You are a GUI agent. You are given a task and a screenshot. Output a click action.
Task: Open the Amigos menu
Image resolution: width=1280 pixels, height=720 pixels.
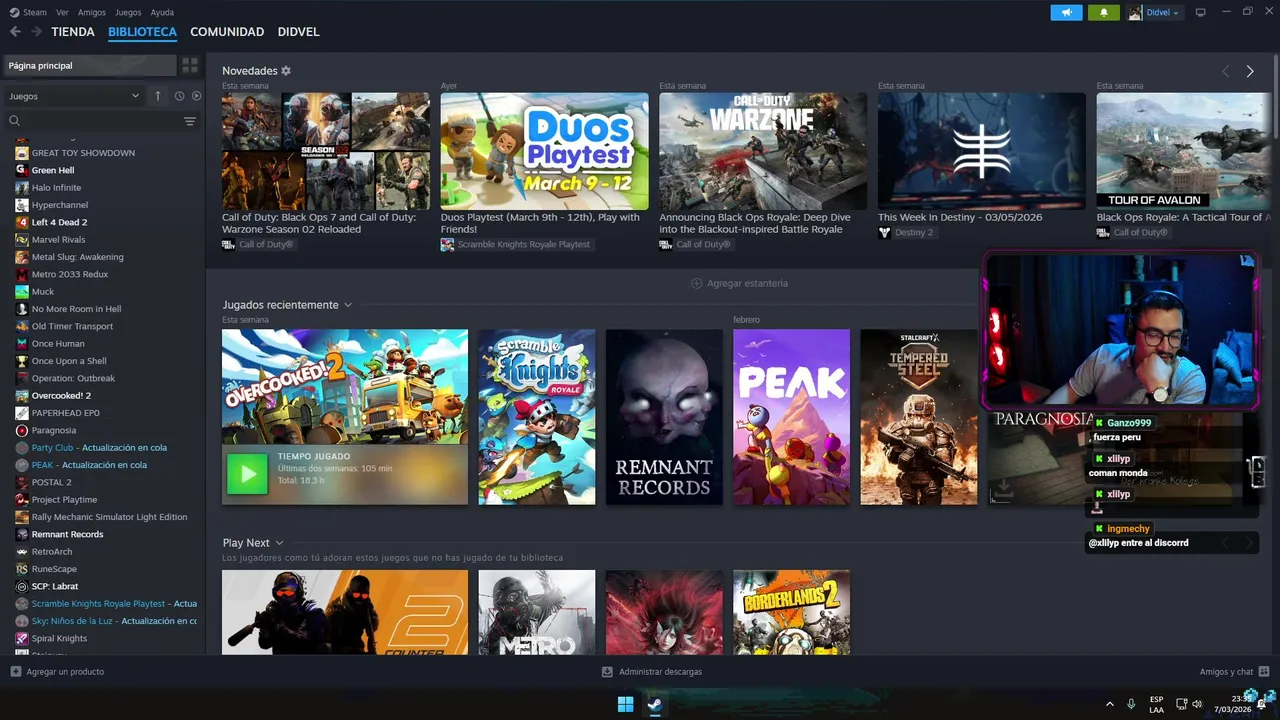coord(92,12)
